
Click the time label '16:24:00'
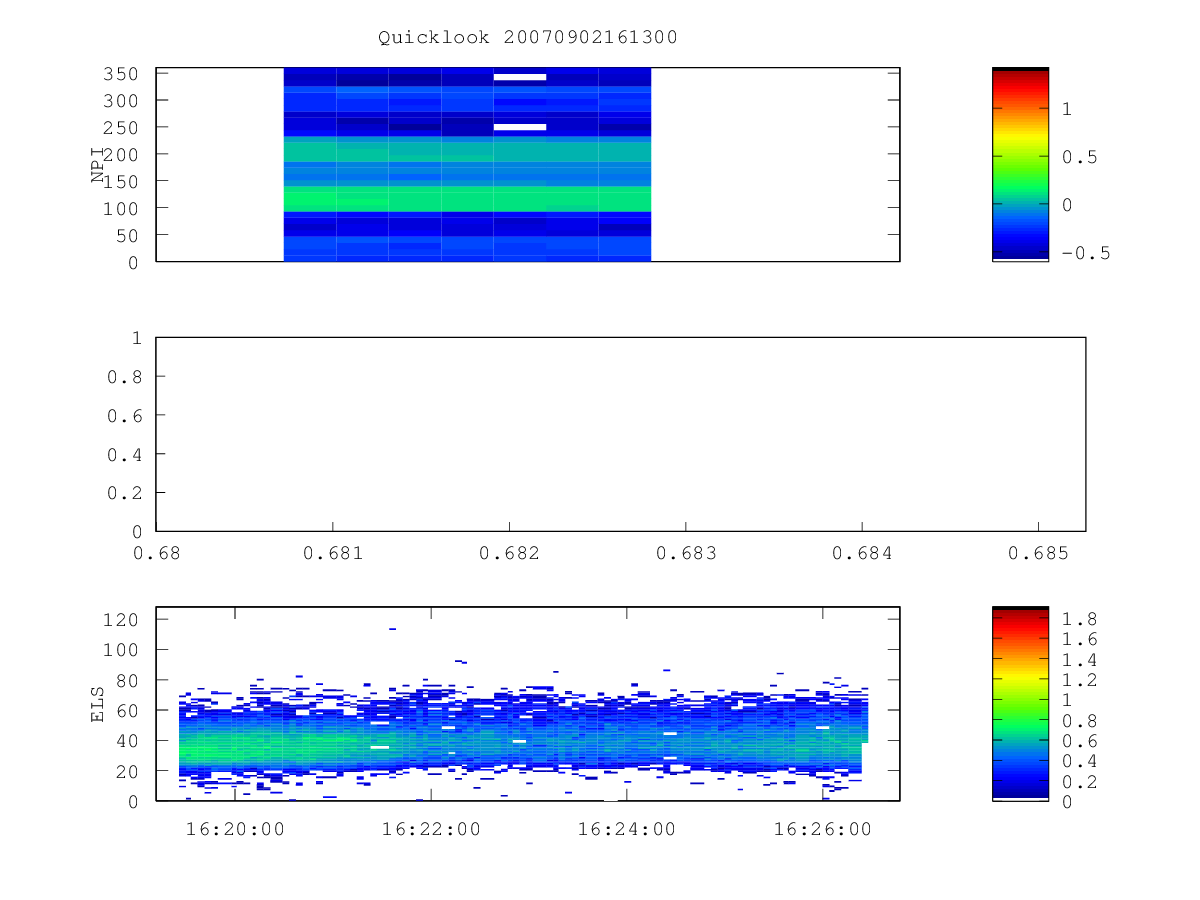(627, 829)
